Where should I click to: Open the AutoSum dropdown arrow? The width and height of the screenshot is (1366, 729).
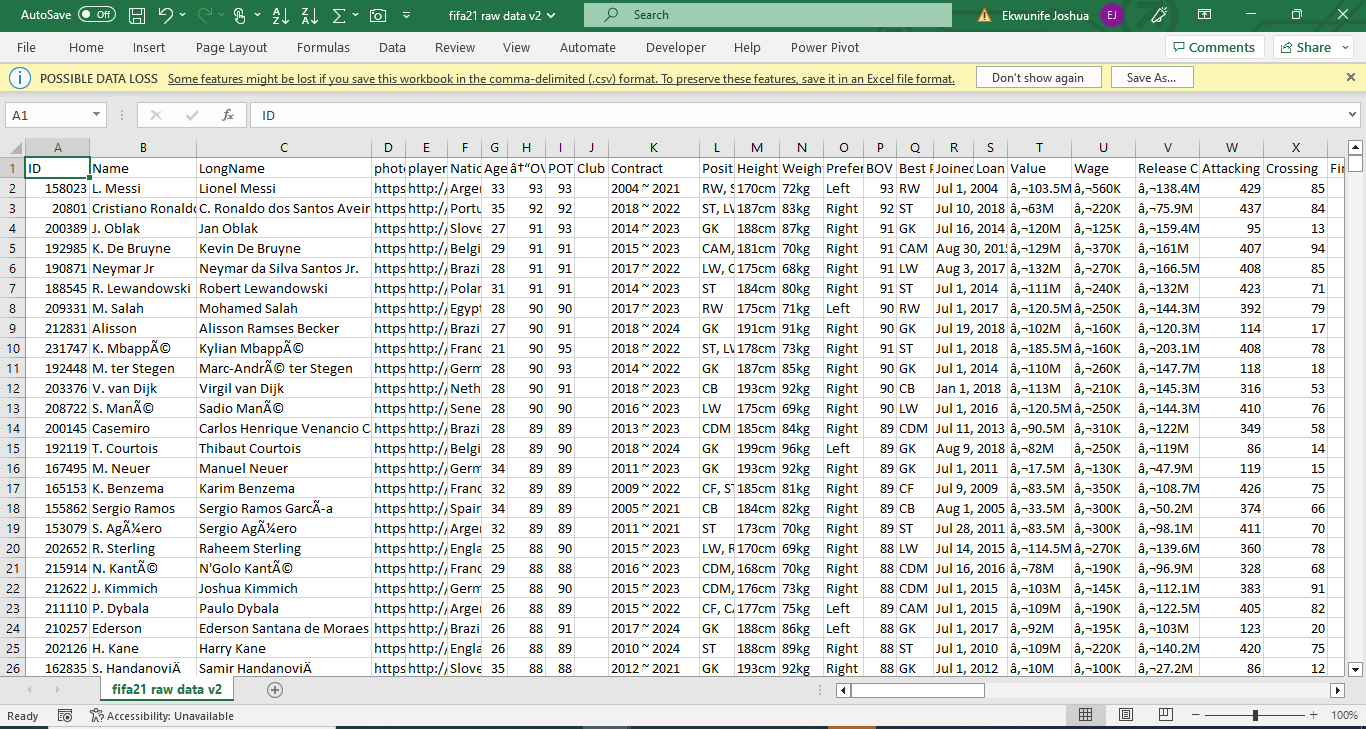[x=355, y=15]
